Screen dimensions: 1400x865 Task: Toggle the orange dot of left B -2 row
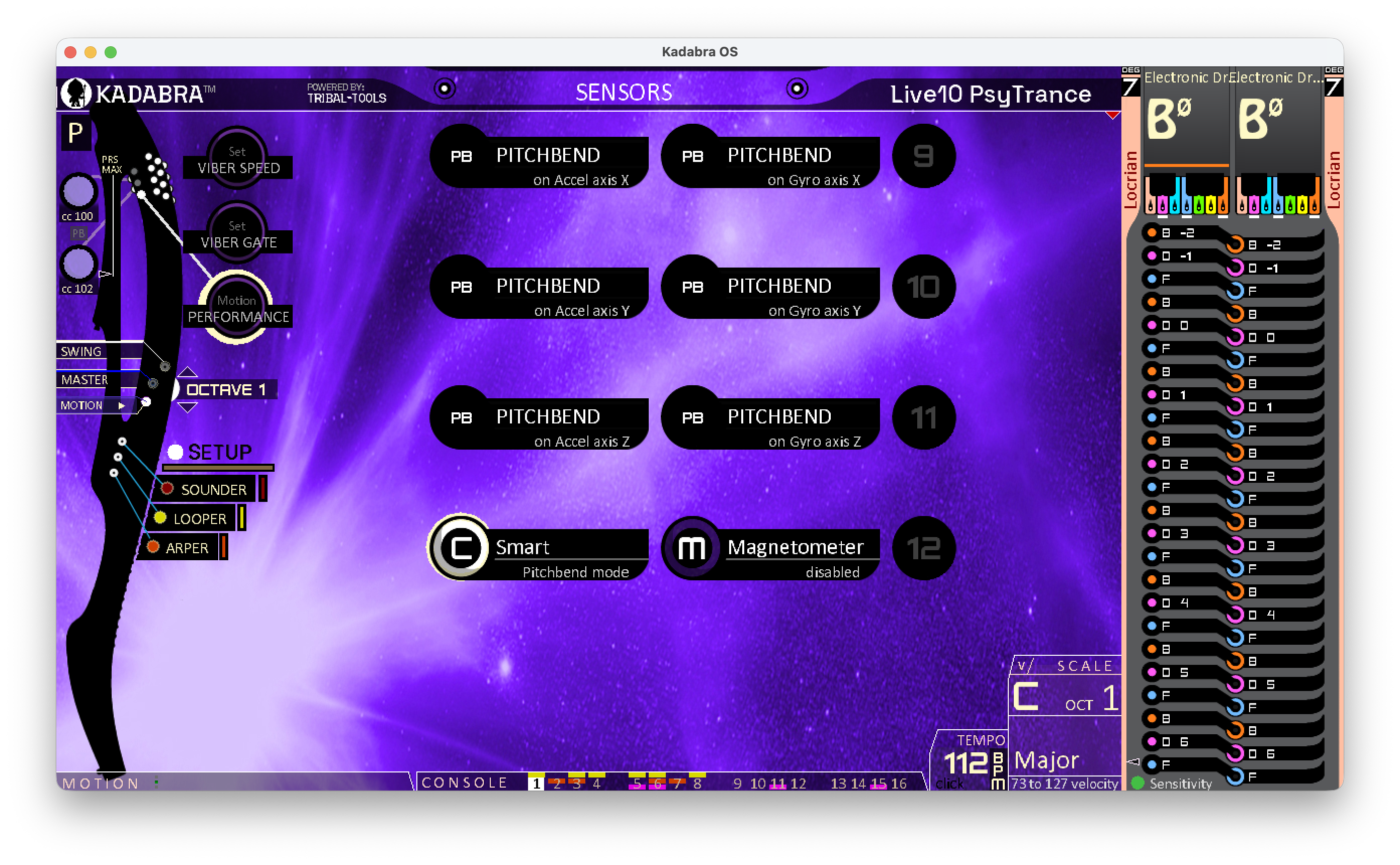tap(1151, 233)
